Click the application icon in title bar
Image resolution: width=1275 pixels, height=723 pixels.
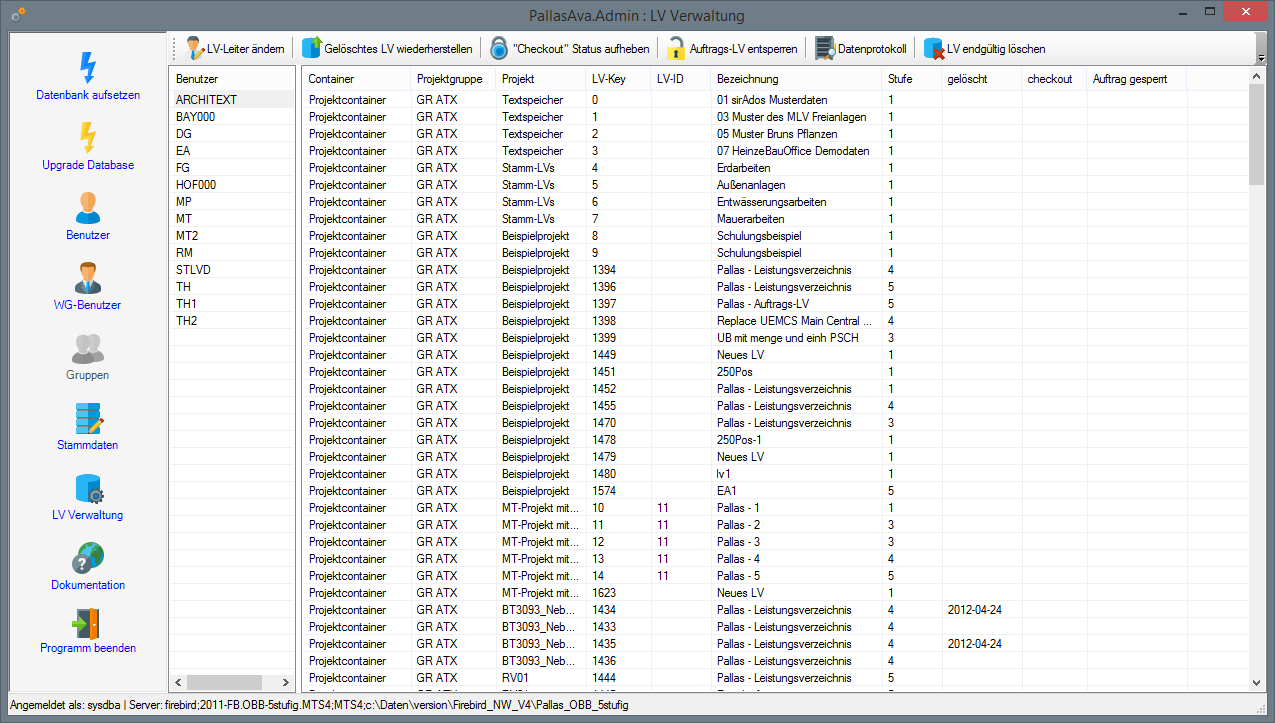[x=18, y=15]
